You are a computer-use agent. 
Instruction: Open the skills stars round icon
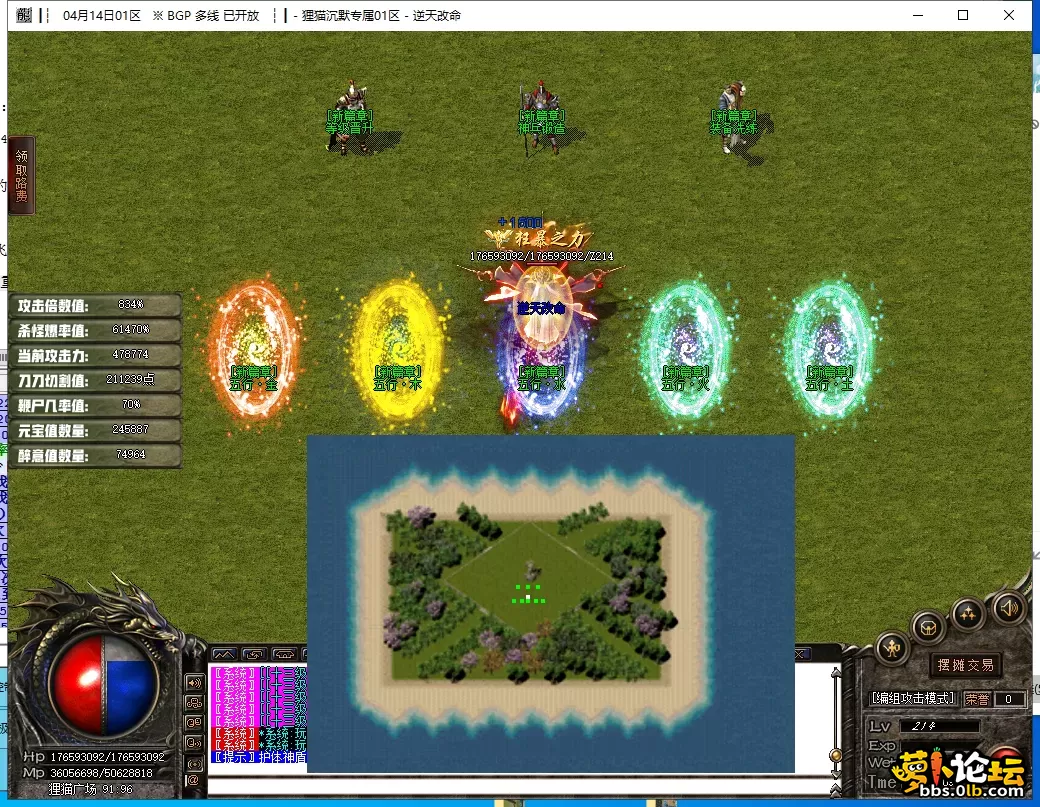968,613
